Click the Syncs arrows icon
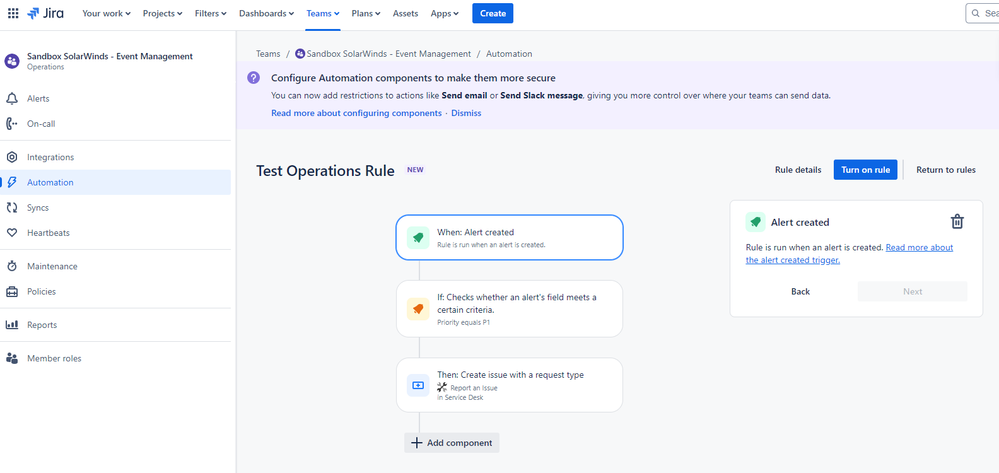Image resolution: width=999 pixels, height=473 pixels. pyautogui.click(x=11, y=208)
